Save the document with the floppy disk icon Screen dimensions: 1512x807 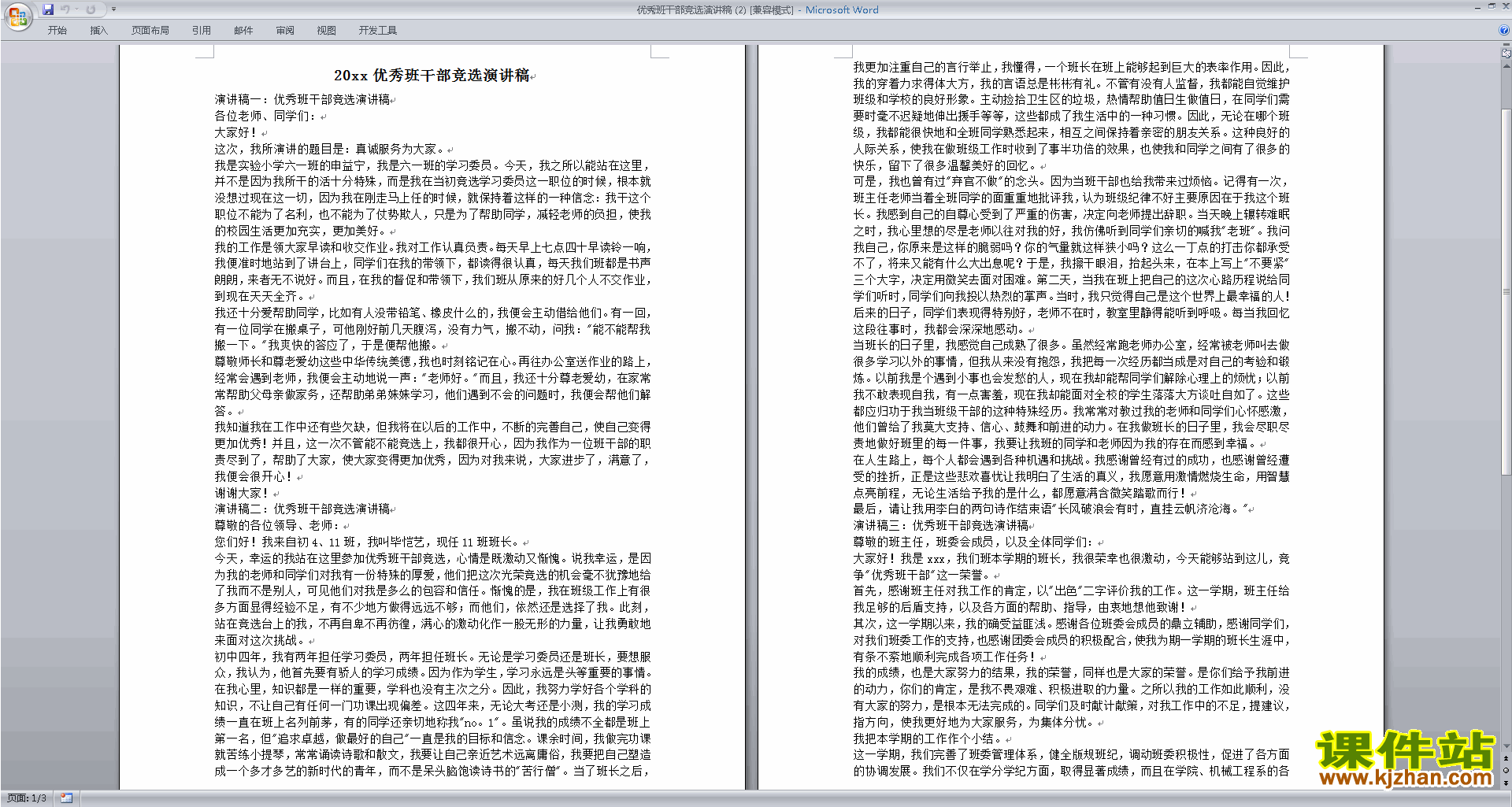(48, 9)
